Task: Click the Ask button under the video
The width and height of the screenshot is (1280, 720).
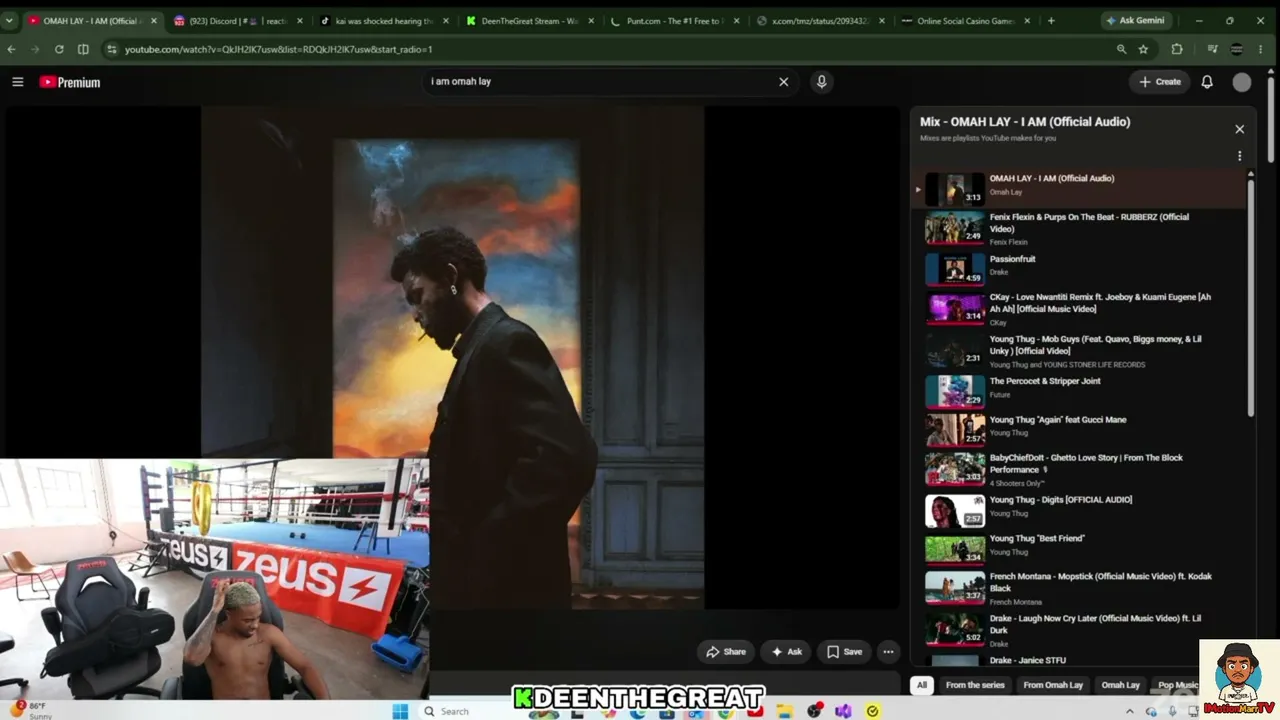Action: click(x=785, y=652)
